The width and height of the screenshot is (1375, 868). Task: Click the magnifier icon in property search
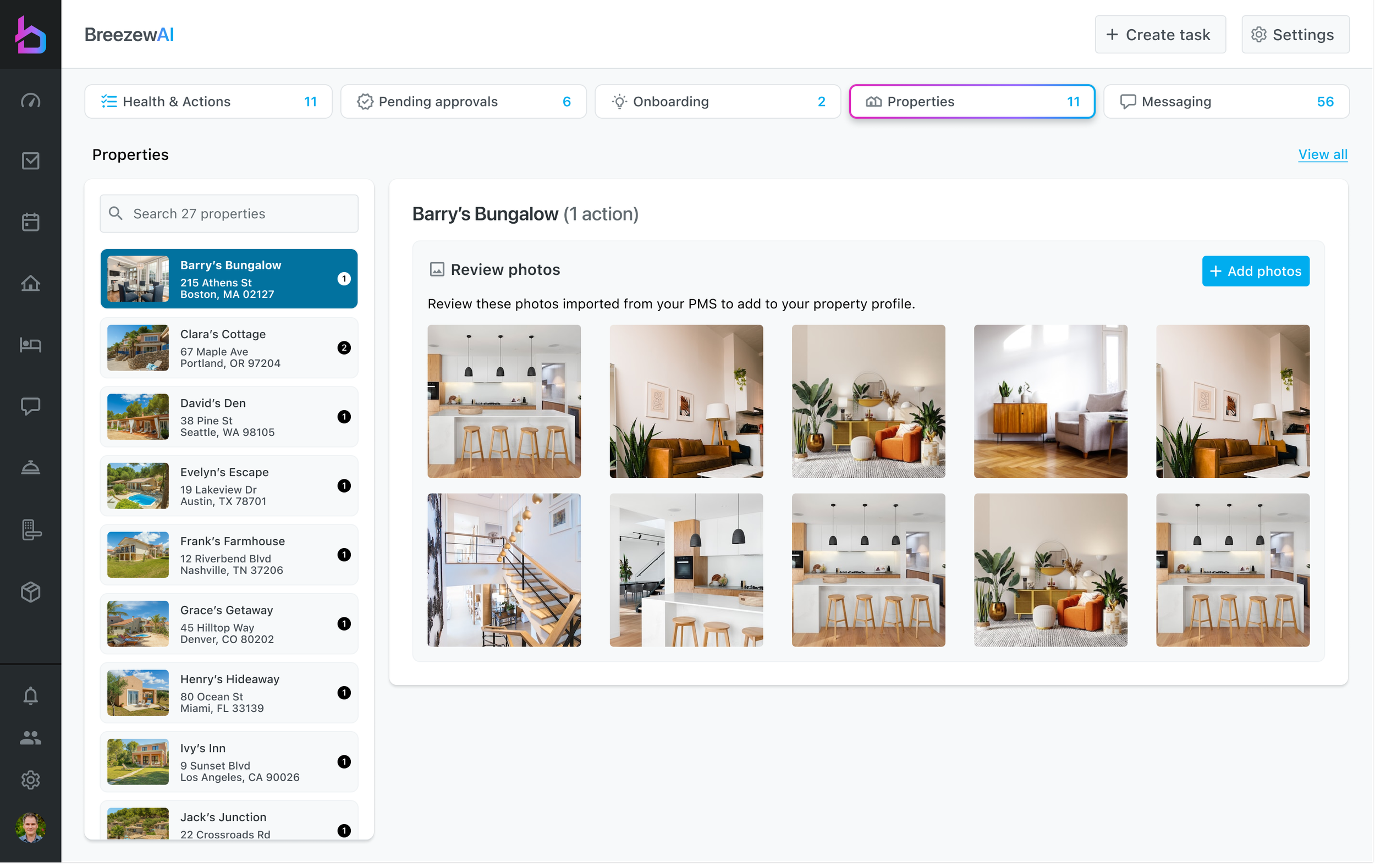pos(116,213)
